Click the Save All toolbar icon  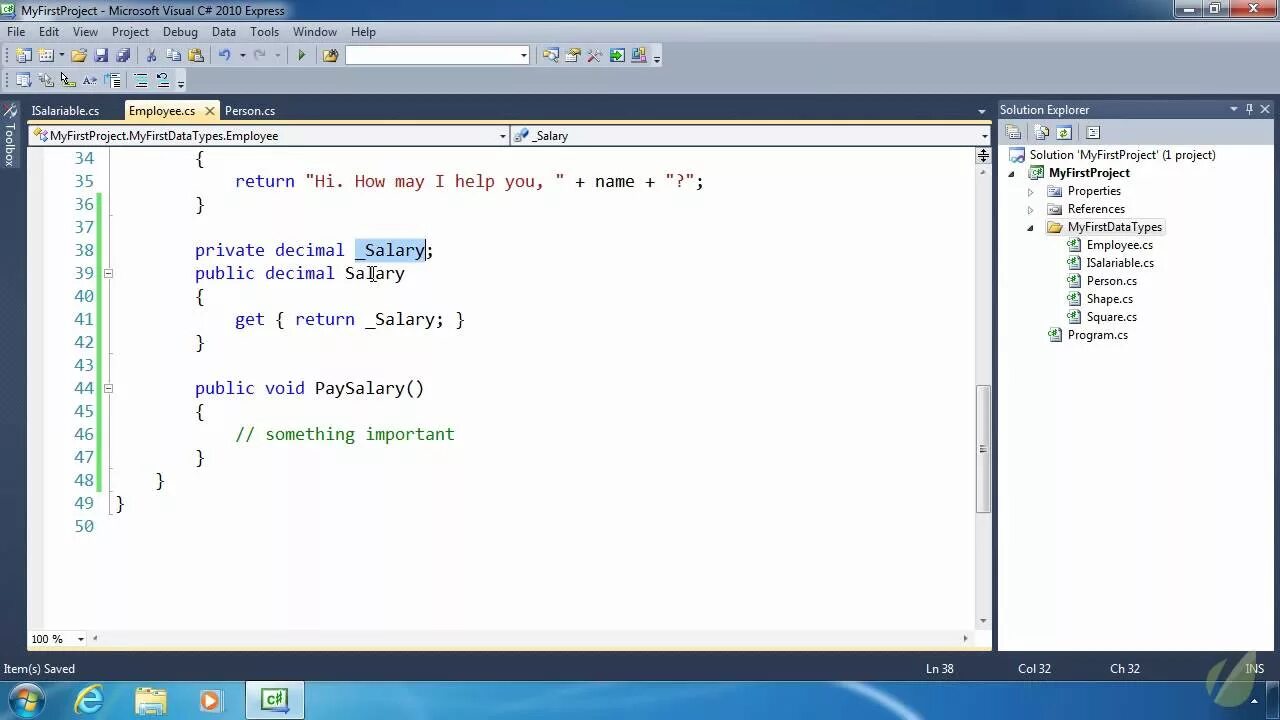click(x=123, y=56)
